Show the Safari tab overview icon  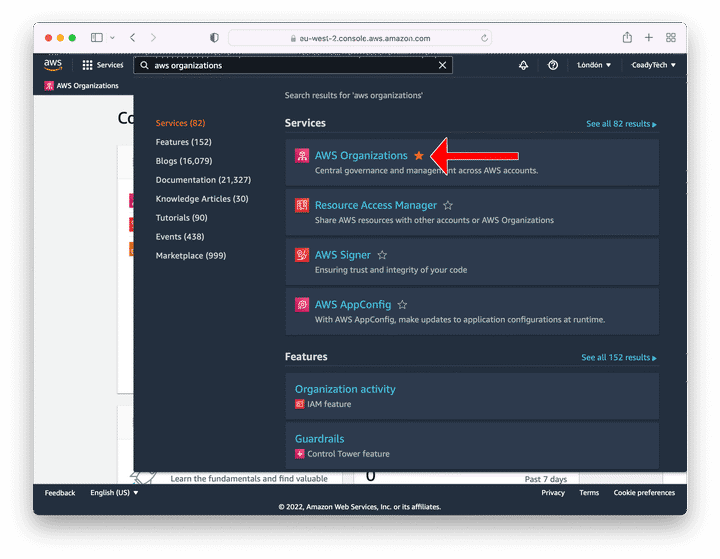coord(671,38)
